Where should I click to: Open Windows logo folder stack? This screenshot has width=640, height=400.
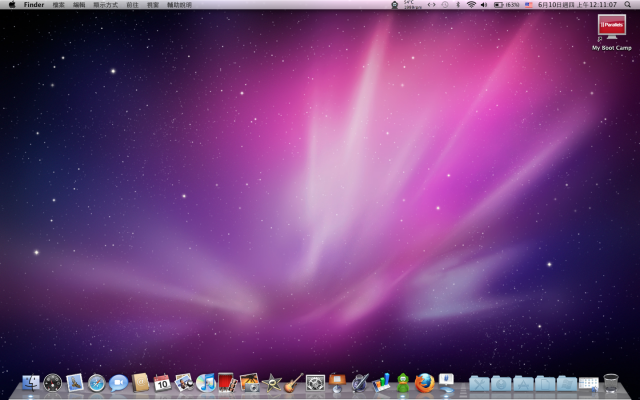click(x=567, y=384)
